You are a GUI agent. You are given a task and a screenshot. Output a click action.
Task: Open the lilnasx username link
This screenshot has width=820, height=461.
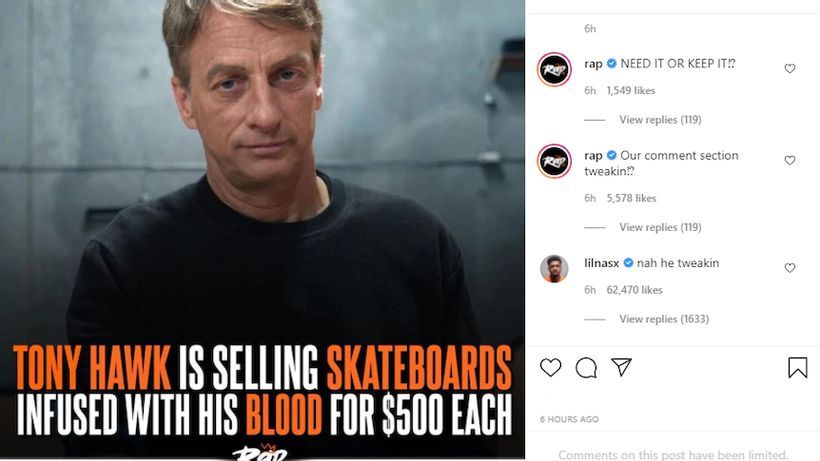[601, 263]
